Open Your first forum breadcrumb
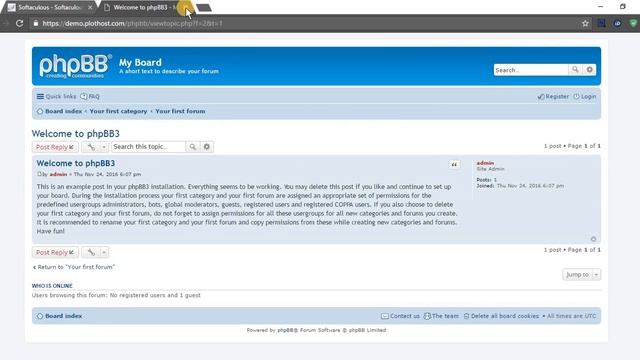 180,111
